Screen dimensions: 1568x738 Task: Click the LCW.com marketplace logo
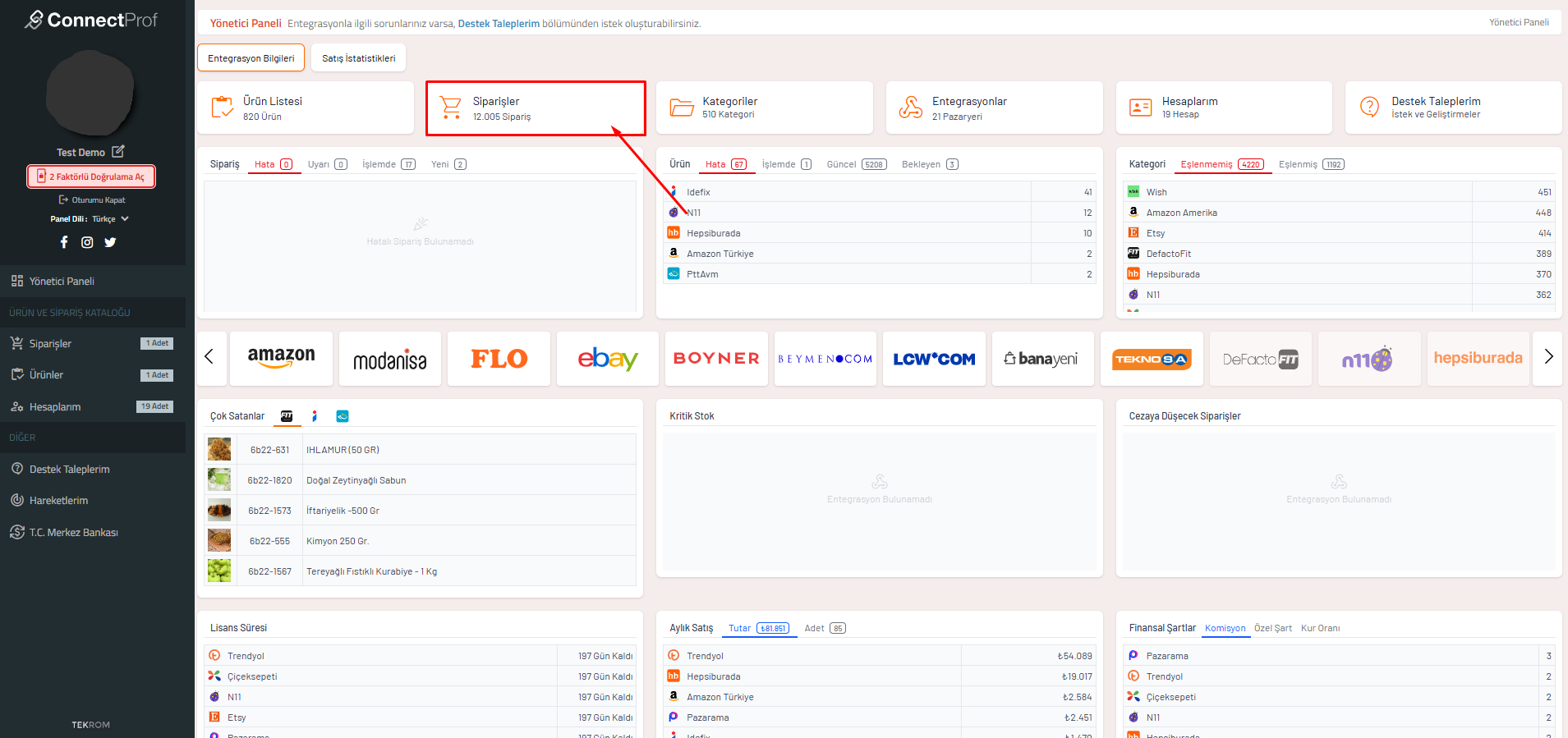(x=934, y=358)
